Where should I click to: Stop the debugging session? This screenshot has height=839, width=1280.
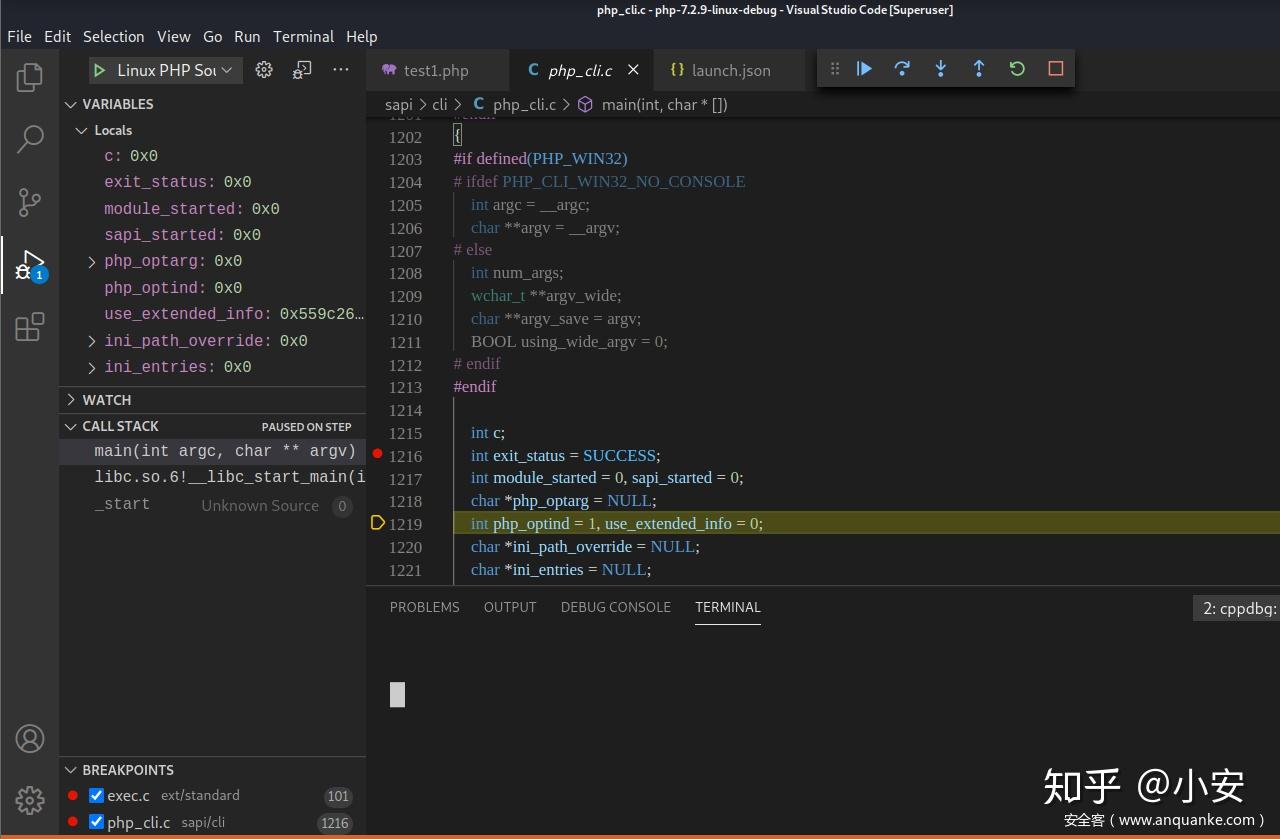pyautogui.click(x=1055, y=69)
